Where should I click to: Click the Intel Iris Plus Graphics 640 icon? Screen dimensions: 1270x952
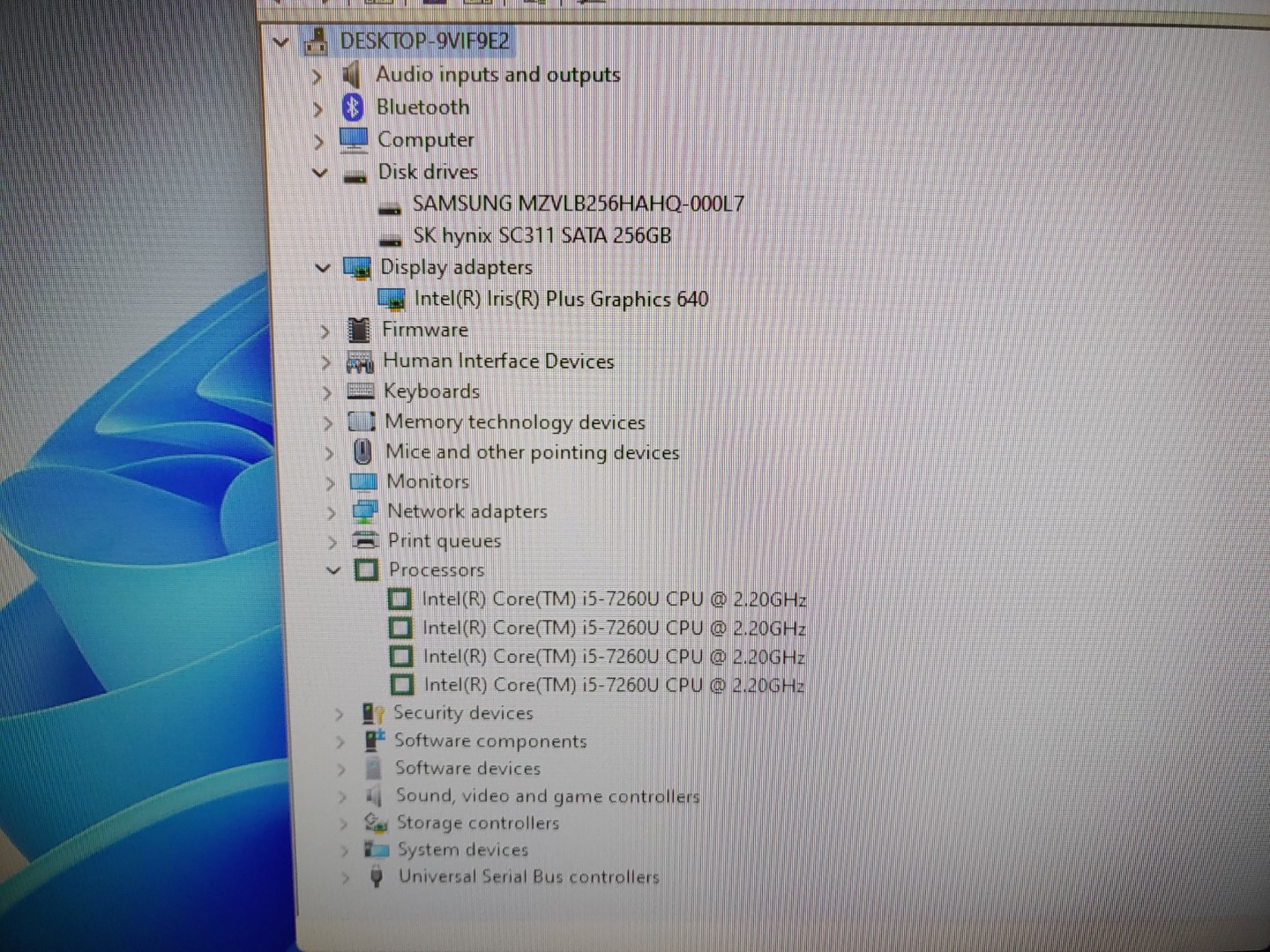pyautogui.click(x=392, y=300)
